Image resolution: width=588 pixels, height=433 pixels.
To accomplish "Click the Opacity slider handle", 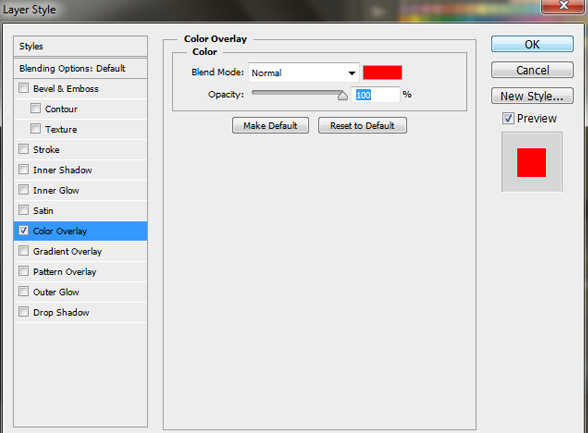I will [342, 95].
